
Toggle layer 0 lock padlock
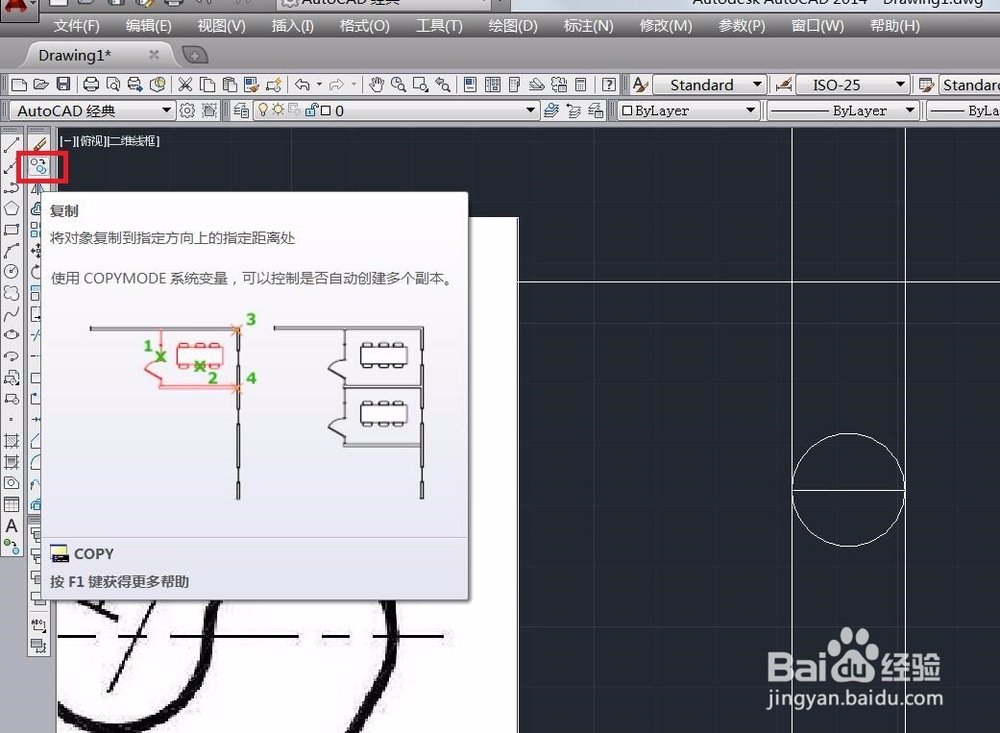(311, 110)
